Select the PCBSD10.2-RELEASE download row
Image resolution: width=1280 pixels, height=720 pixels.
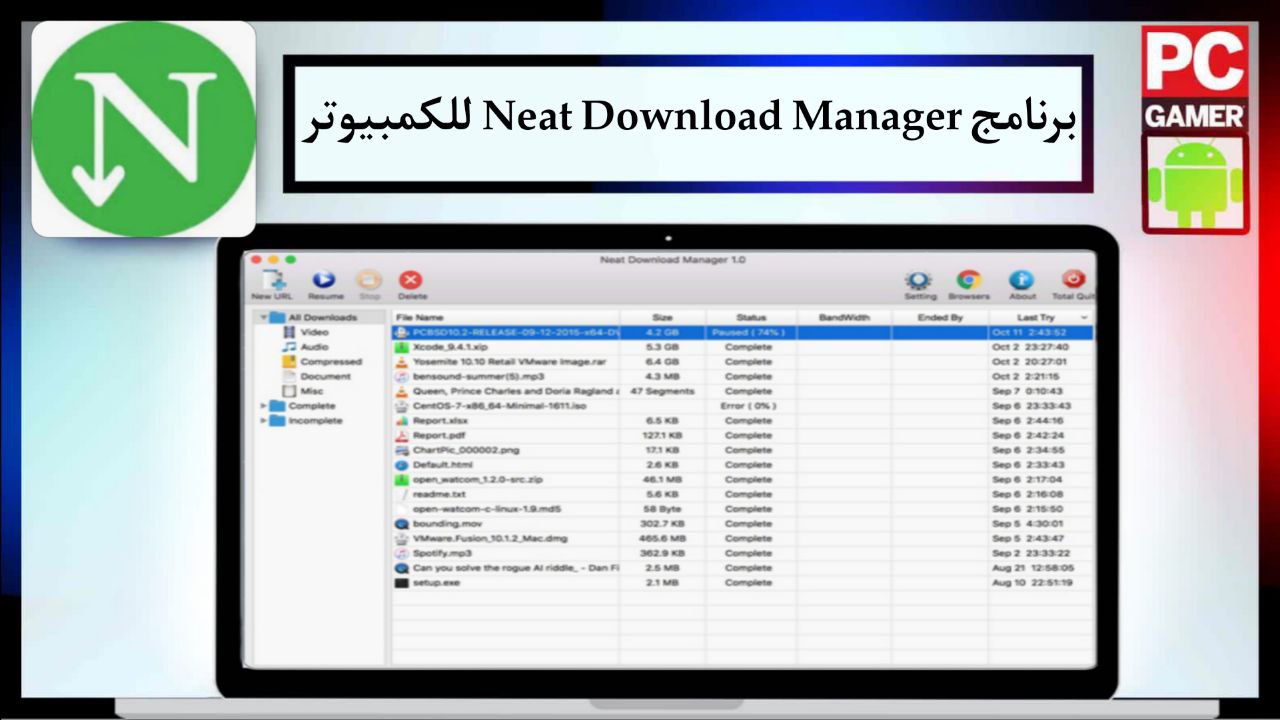coord(742,332)
